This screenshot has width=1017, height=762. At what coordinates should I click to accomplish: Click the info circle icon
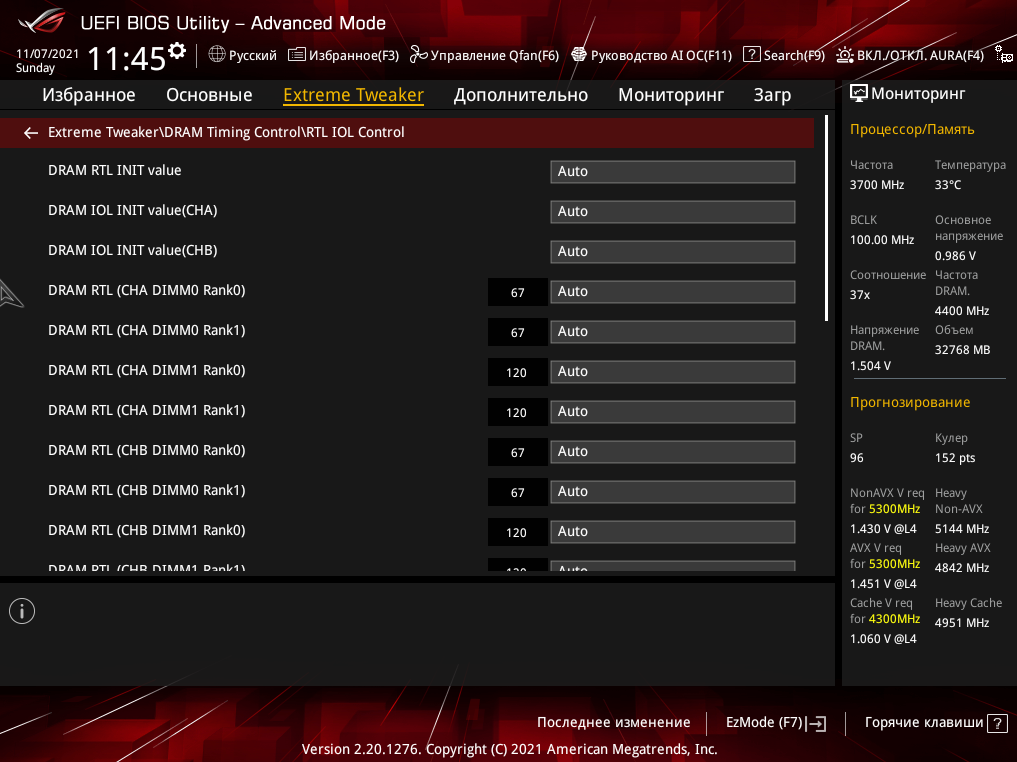click(22, 611)
